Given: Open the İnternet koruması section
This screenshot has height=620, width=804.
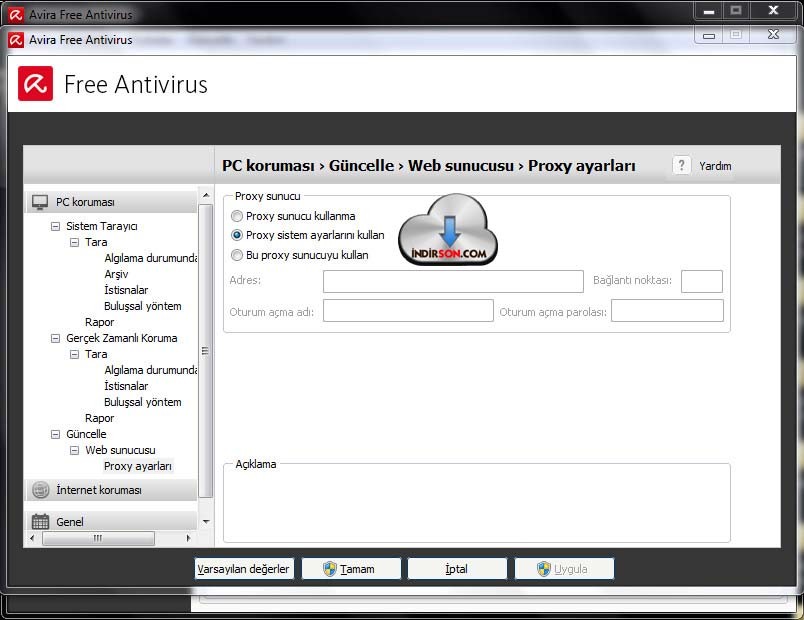Looking at the screenshot, I should [x=111, y=490].
